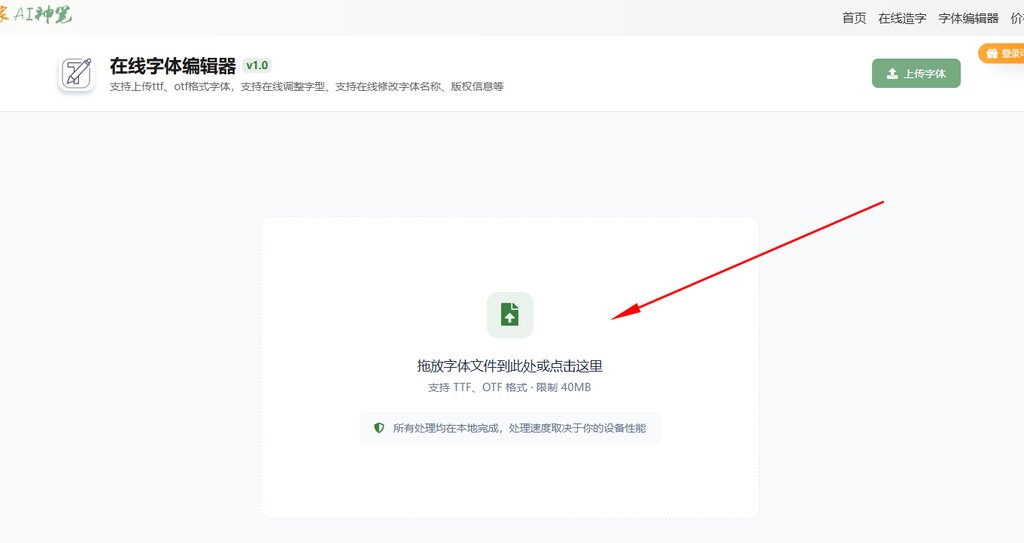Click the 上传字体 button
Screen dimensions: 1024x543
[x=916, y=73]
